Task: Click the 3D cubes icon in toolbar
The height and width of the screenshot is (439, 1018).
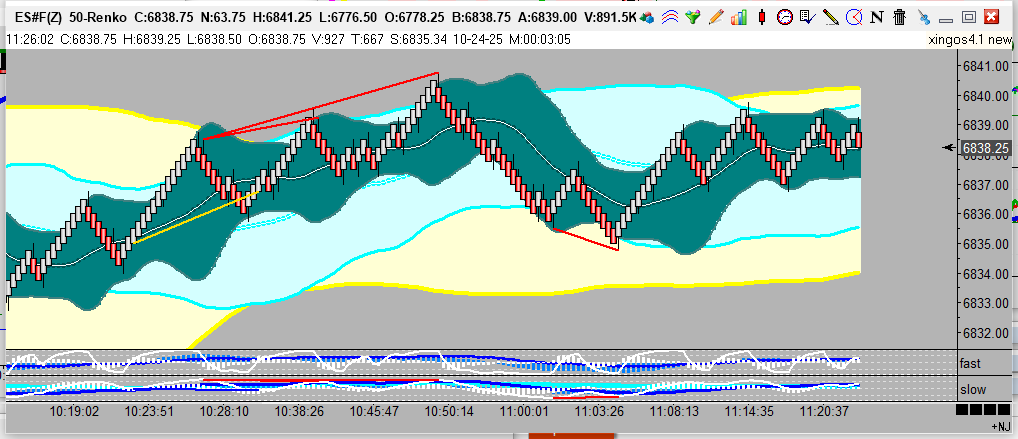Action: [647, 17]
